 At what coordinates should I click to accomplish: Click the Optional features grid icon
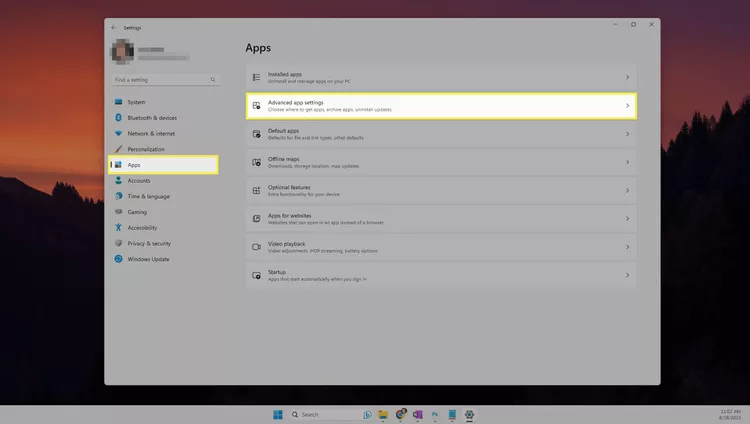tap(256, 190)
